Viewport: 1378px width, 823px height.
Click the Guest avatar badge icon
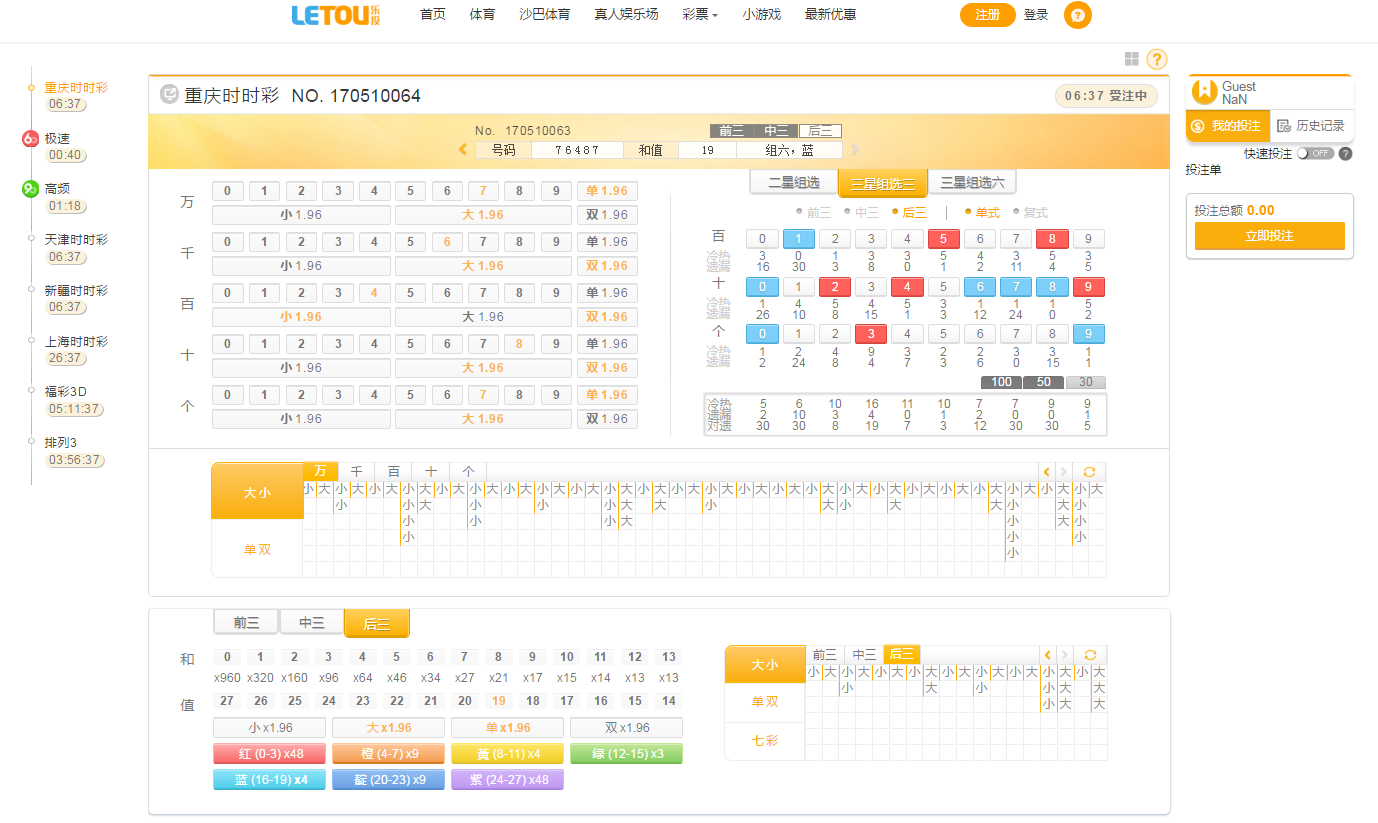(1205, 92)
